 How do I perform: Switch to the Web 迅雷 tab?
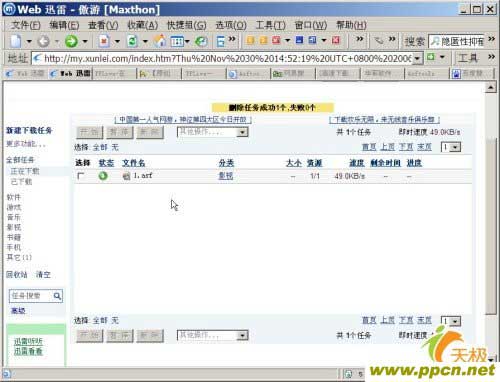[x=70, y=73]
